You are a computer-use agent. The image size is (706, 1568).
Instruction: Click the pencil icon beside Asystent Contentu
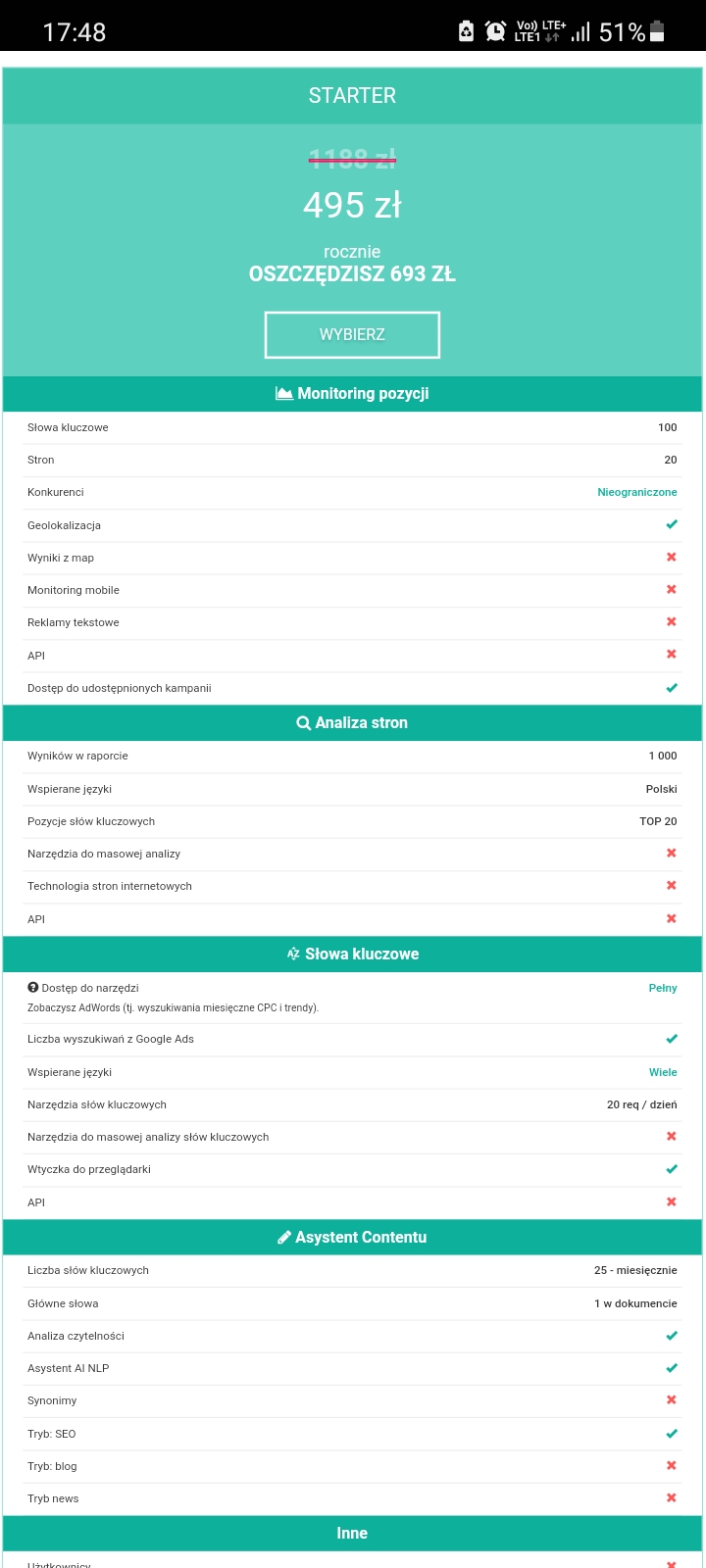point(284,1238)
